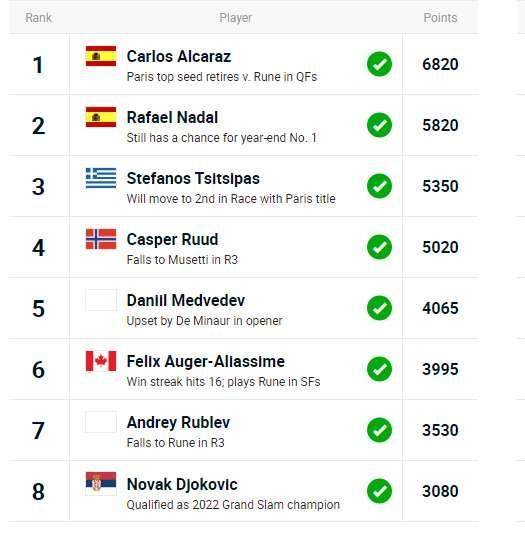Click green qualified checkmark for Casper Ruud

click(380, 247)
